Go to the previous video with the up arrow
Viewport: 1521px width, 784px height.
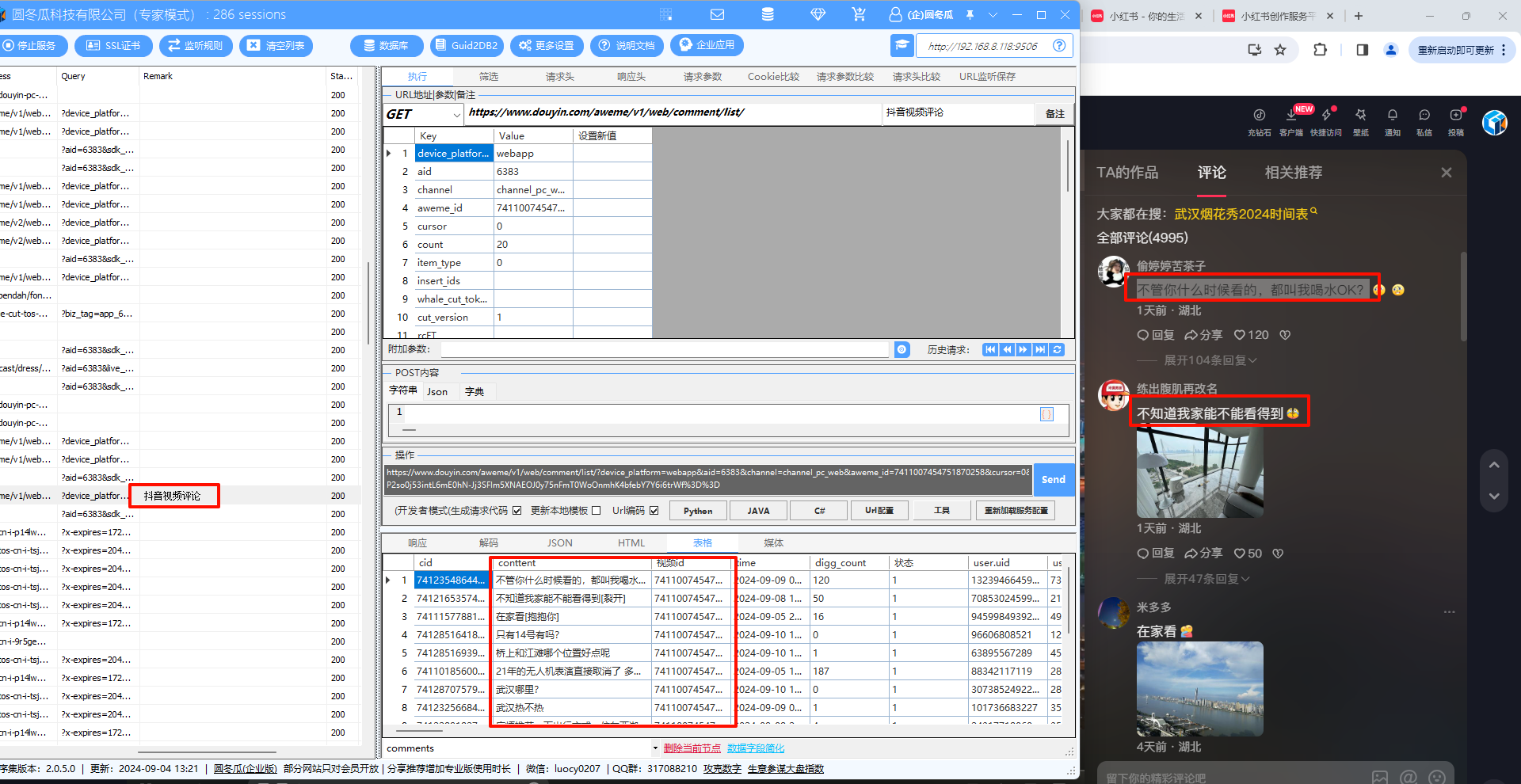1494,466
